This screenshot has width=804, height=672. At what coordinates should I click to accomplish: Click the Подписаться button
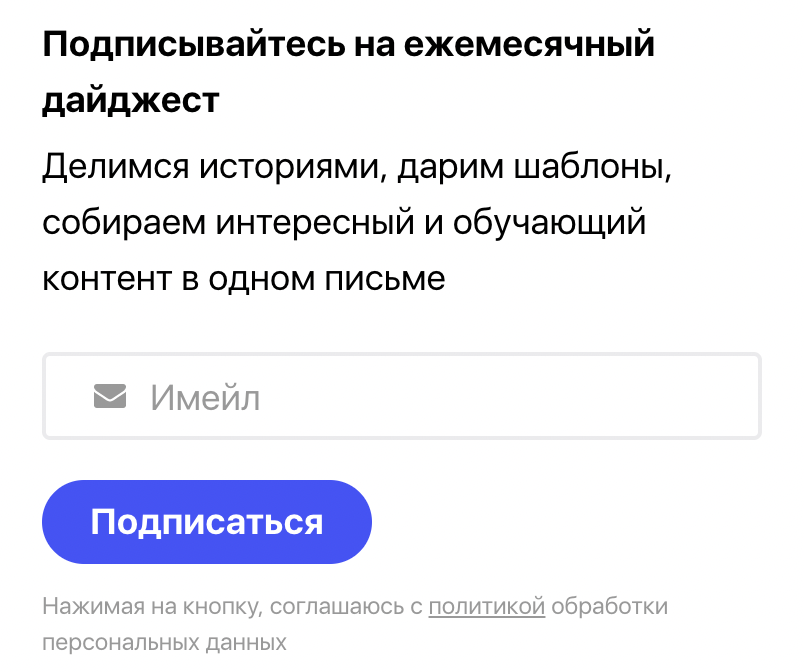[x=207, y=522]
